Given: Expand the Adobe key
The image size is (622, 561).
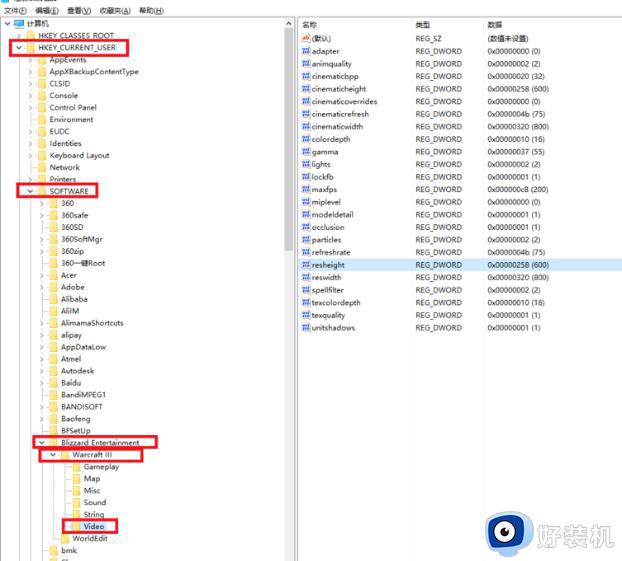Looking at the screenshot, I should point(42,287).
